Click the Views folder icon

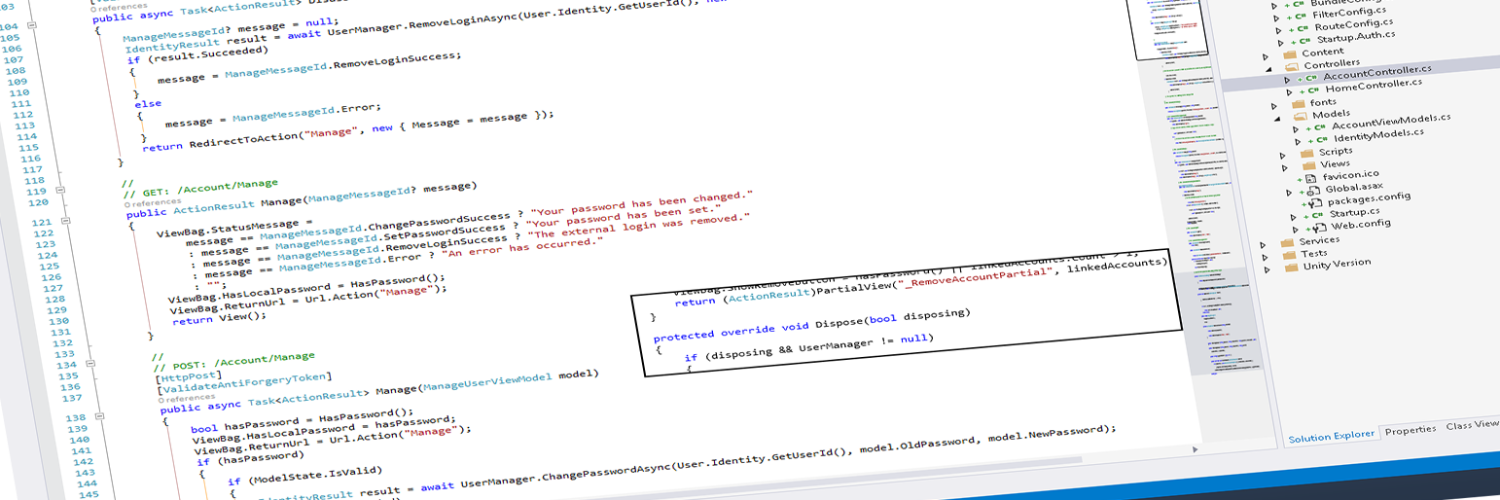pos(1307,165)
